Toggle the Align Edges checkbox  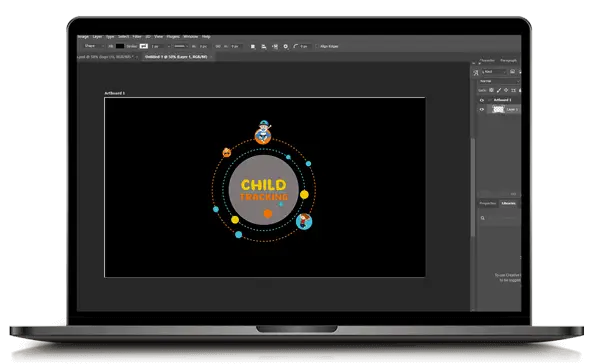[317, 46]
